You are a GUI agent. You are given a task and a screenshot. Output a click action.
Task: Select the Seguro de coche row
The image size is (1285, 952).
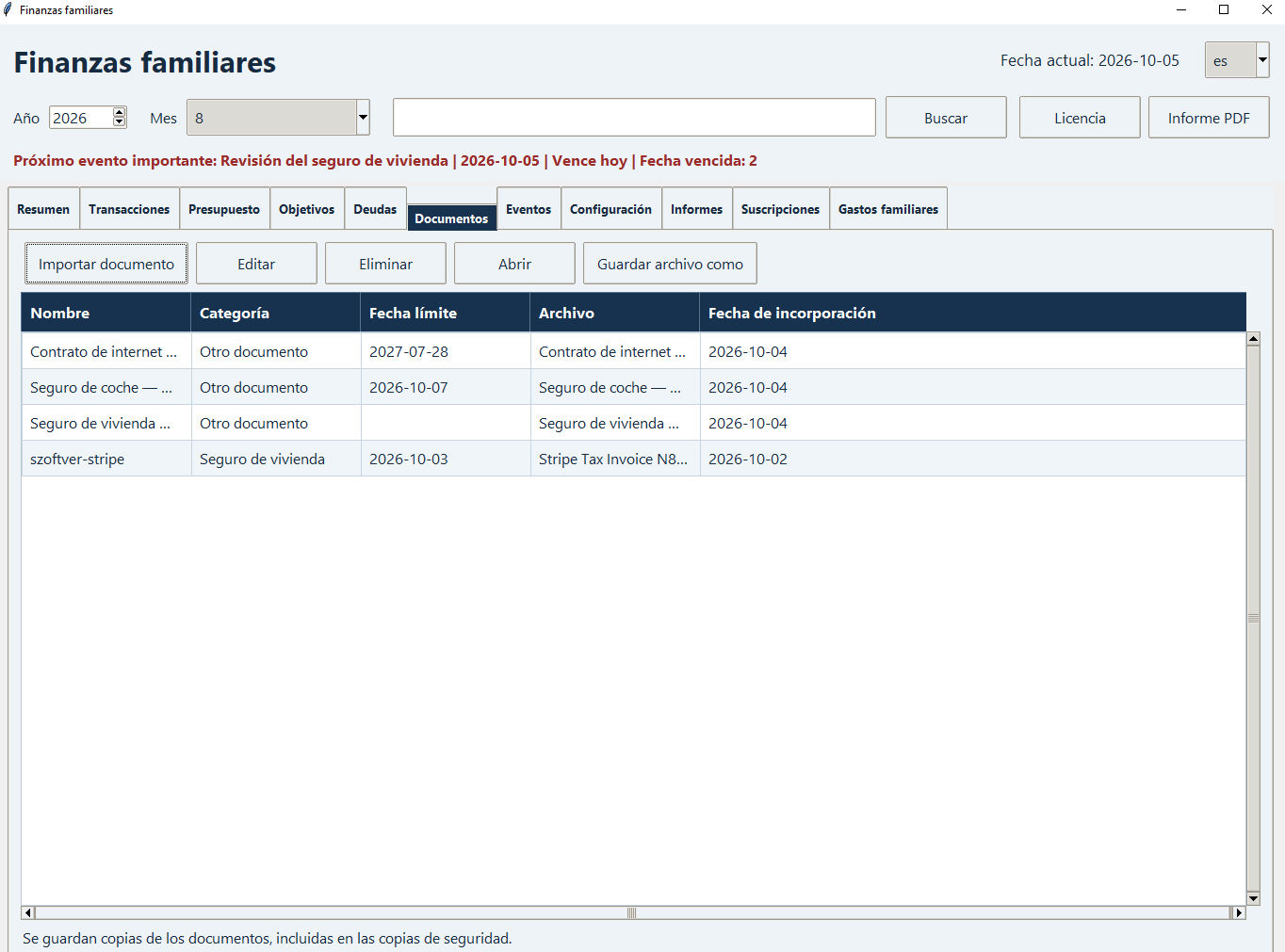click(x=633, y=387)
